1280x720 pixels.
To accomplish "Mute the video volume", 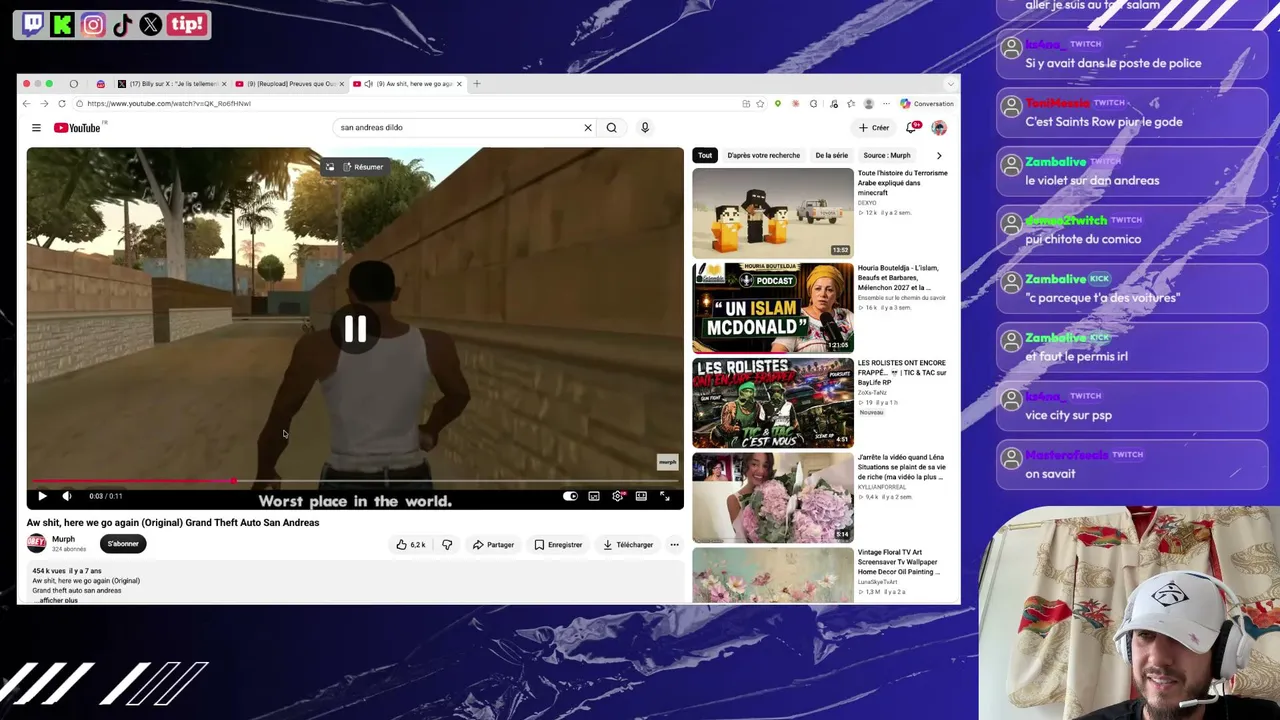I will (x=67, y=496).
